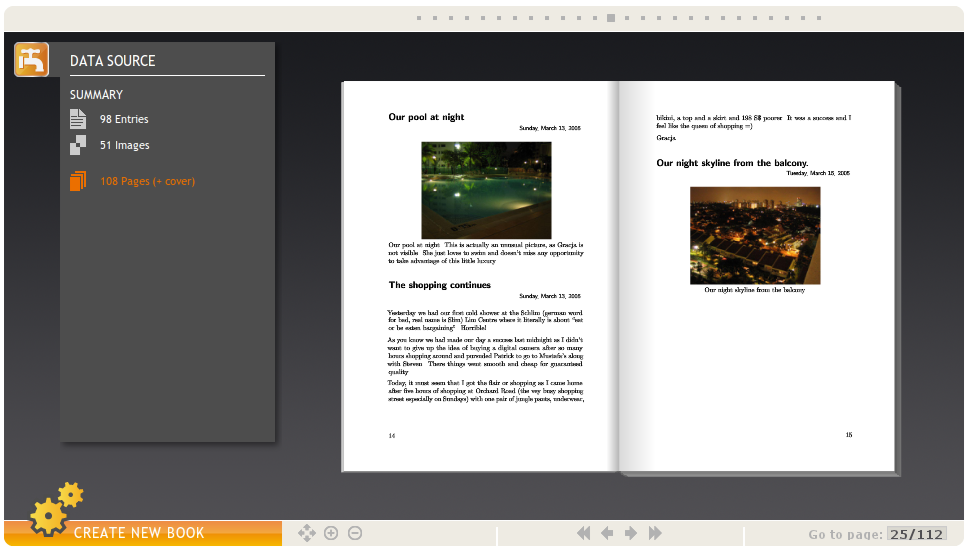Viewport: 969px width, 551px height.
Task: Go to the next page
Action: (x=631, y=534)
